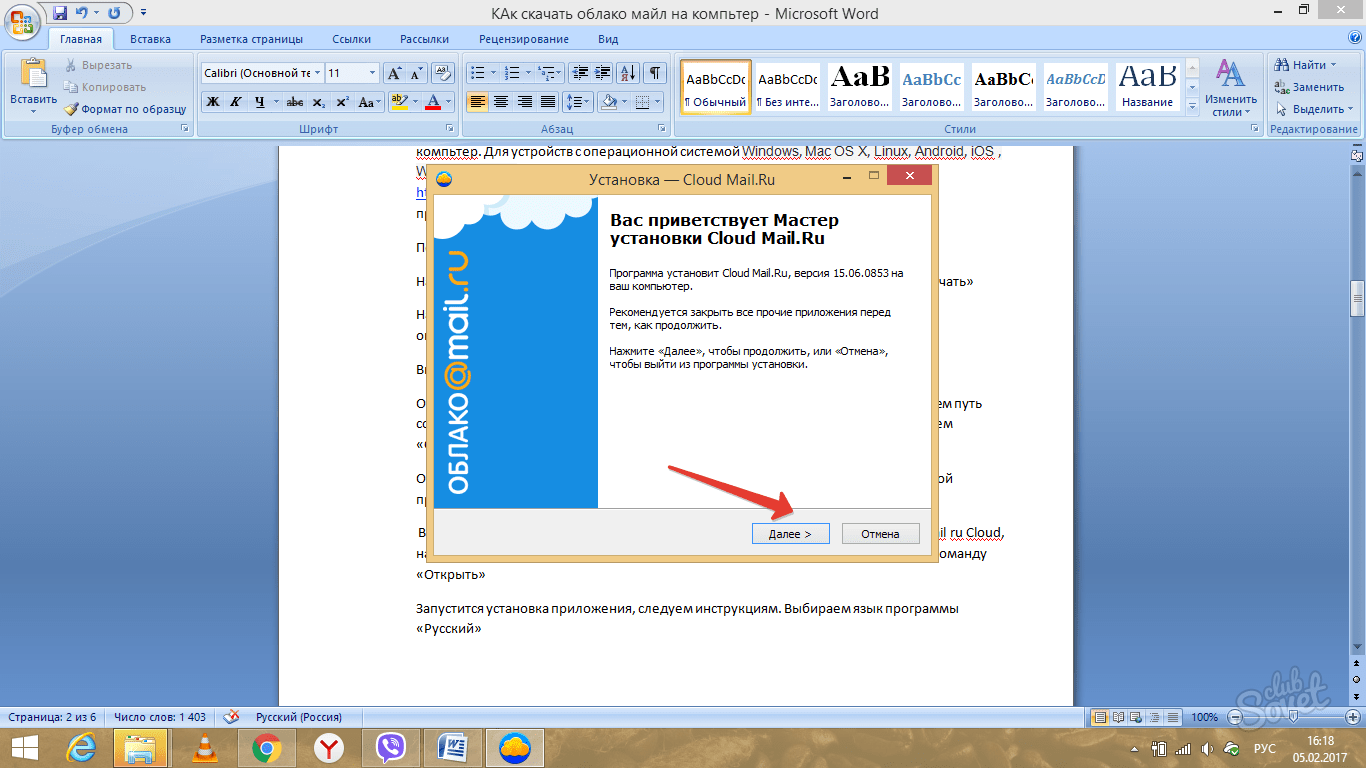The width and height of the screenshot is (1366, 768).
Task: Open Viber from the taskbar
Action: [x=390, y=747]
